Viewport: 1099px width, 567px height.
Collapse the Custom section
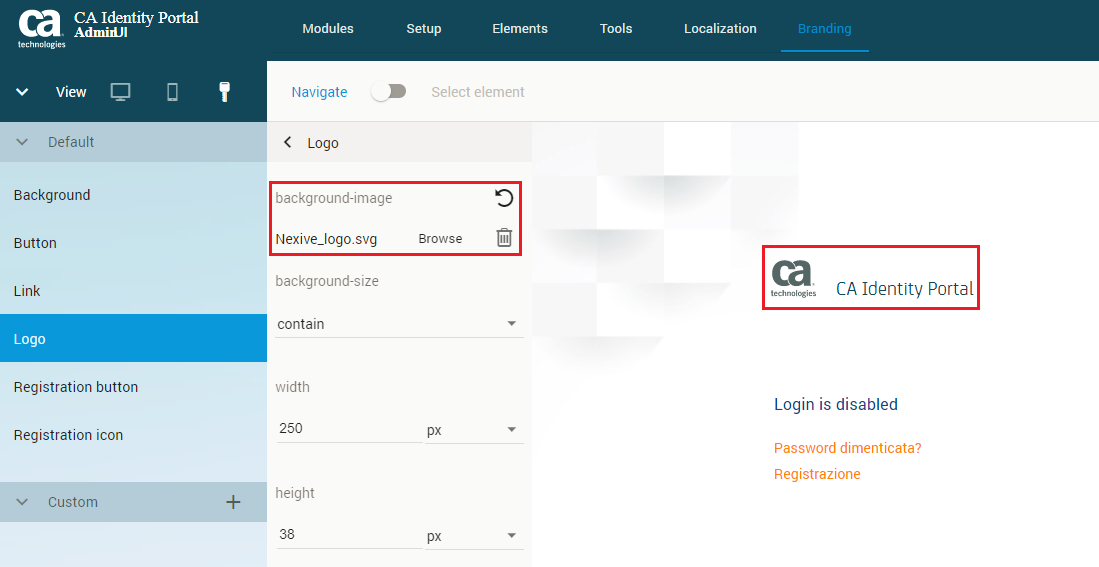pos(22,502)
